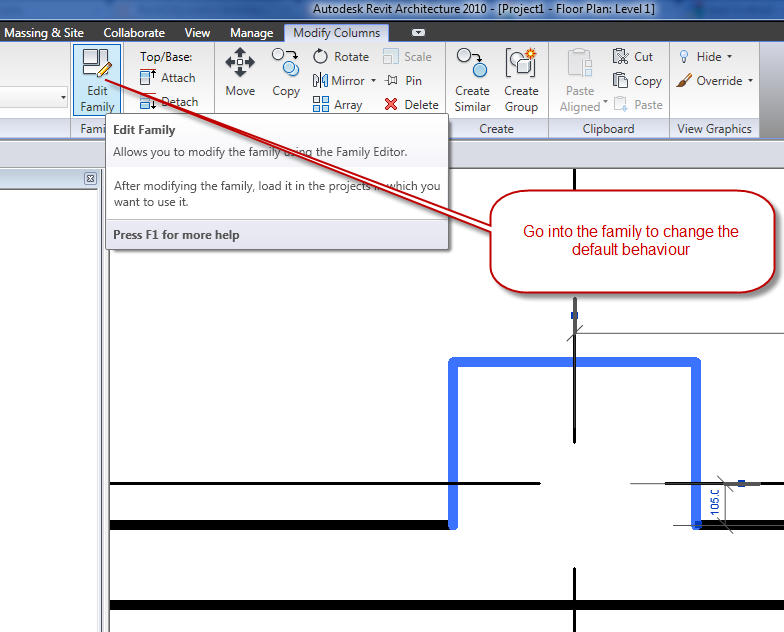Click the Rotate tool
The width and height of the screenshot is (784, 632).
coord(341,57)
